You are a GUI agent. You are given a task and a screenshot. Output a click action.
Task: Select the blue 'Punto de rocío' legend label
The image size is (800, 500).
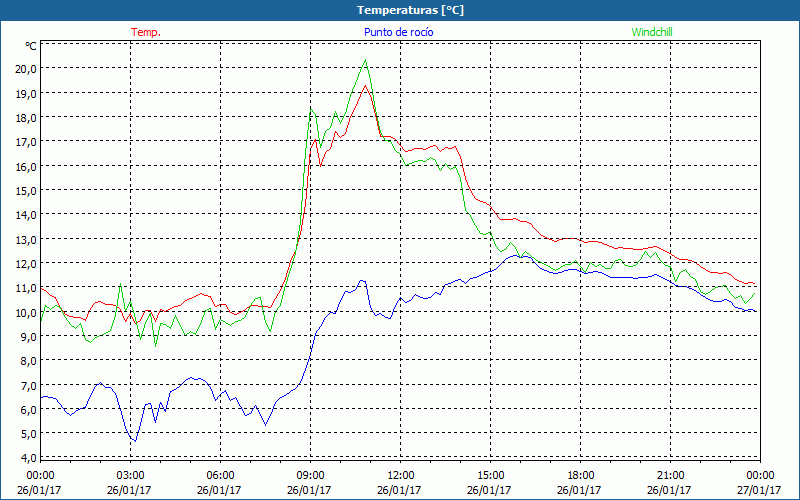coord(398,32)
